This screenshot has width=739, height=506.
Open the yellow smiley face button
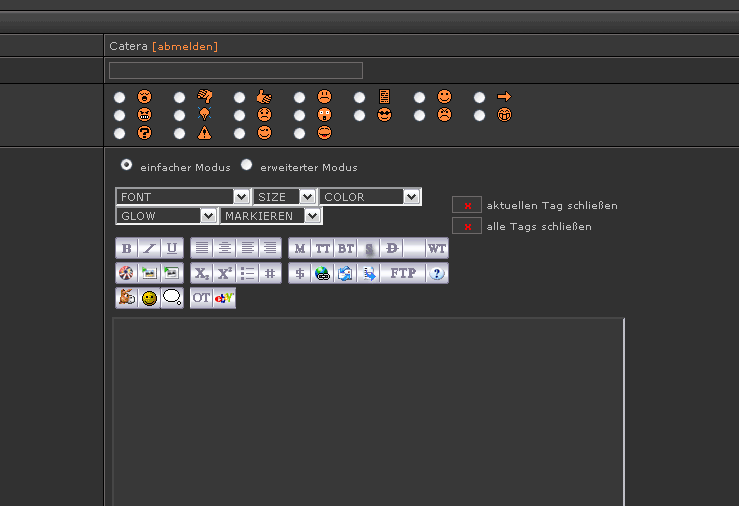click(149, 298)
